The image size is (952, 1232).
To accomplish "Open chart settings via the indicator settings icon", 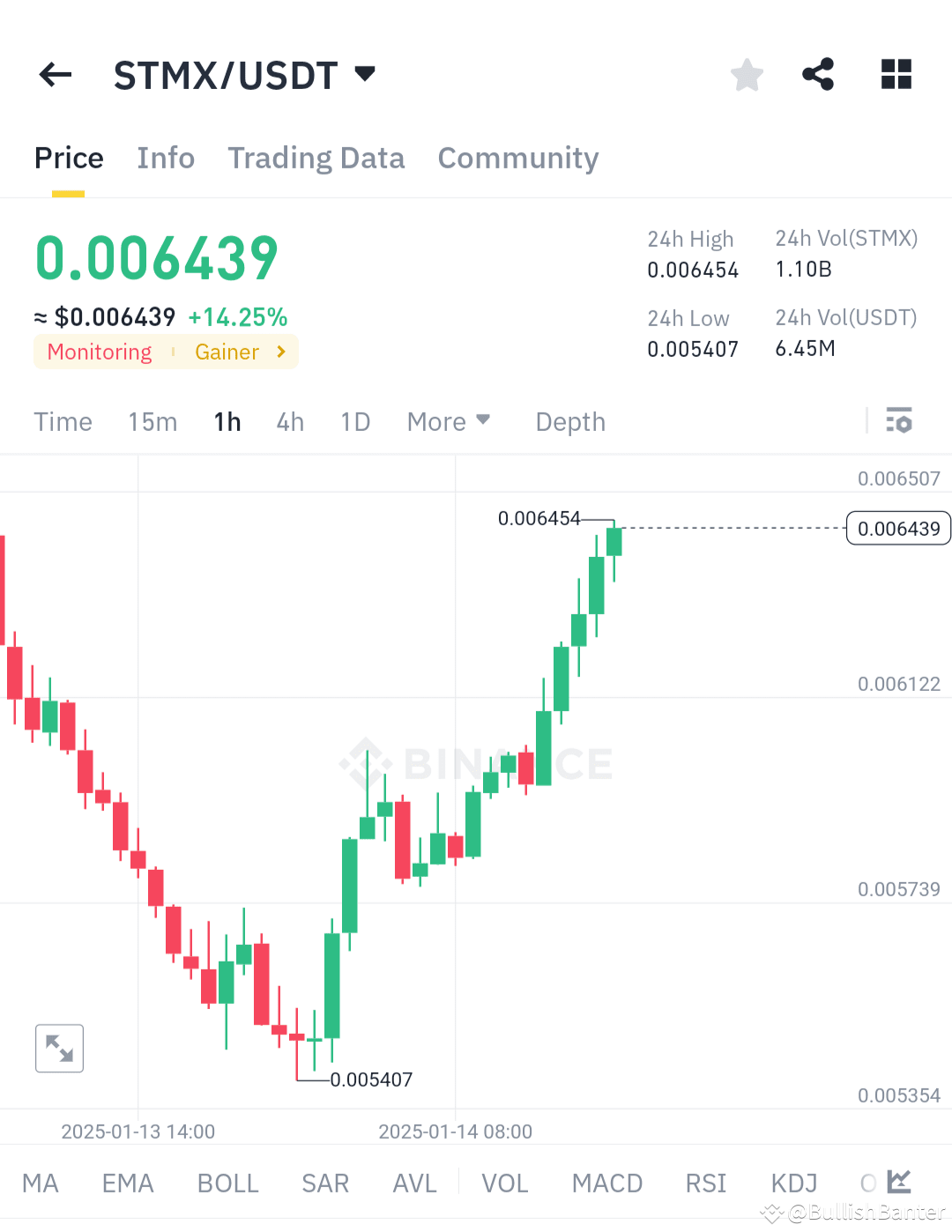I will [899, 421].
